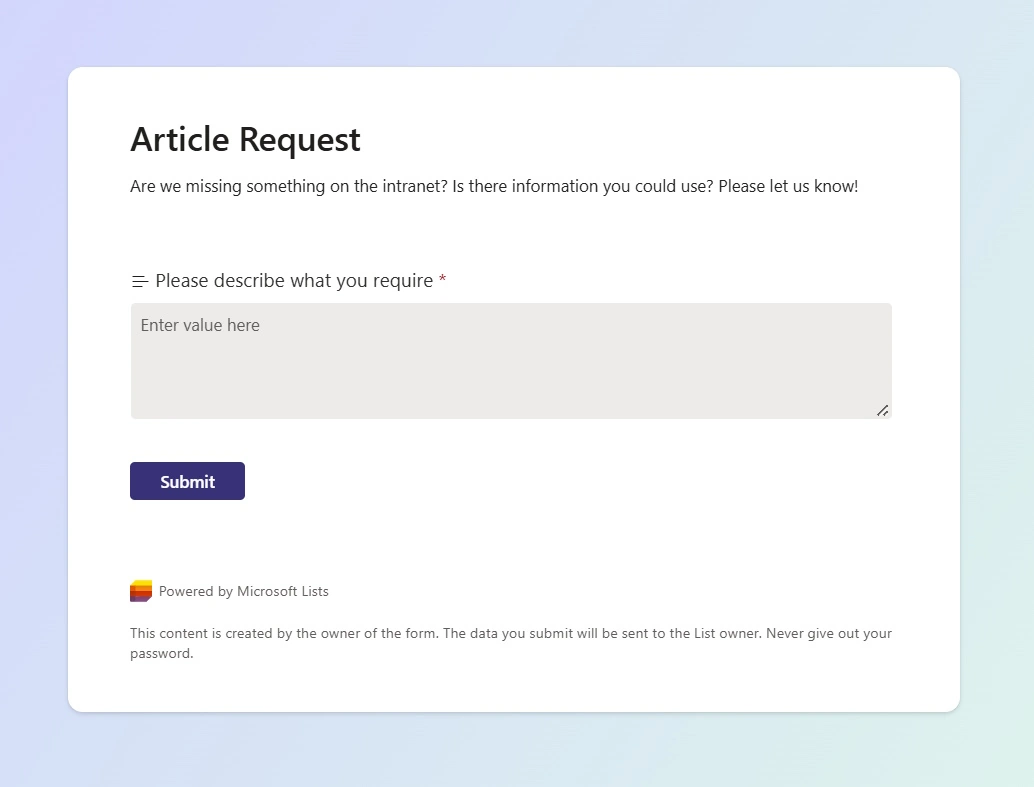Click the multi-line text icon beside question
1034x787 pixels.
140,281
